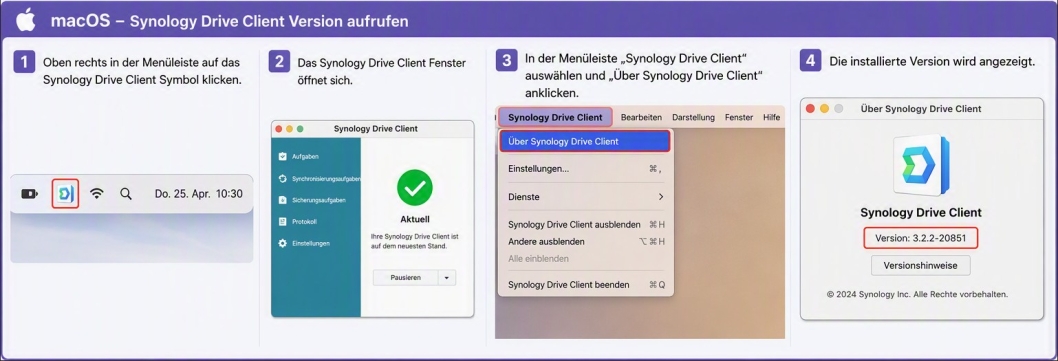
Task: Open the Hilfe menu
Action: (x=771, y=117)
